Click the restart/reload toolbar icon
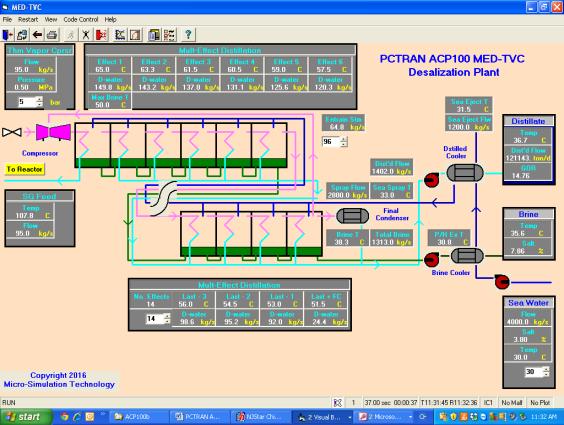564x425 pixels. [22, 35]
